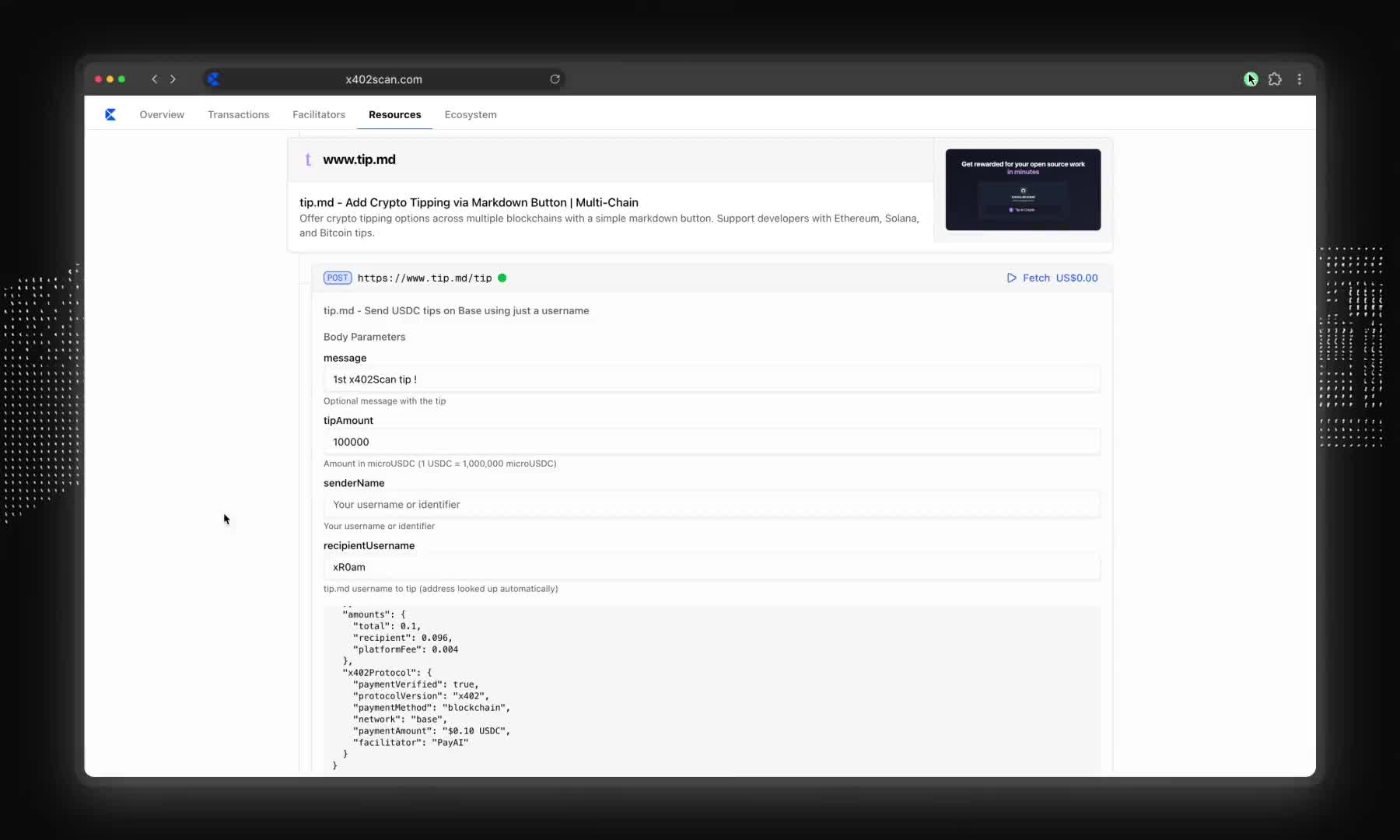This screenshot has height=840, width=1400.
Task: Click the Fetch US$0.00 button
Action: click(x=1052, y=278)
